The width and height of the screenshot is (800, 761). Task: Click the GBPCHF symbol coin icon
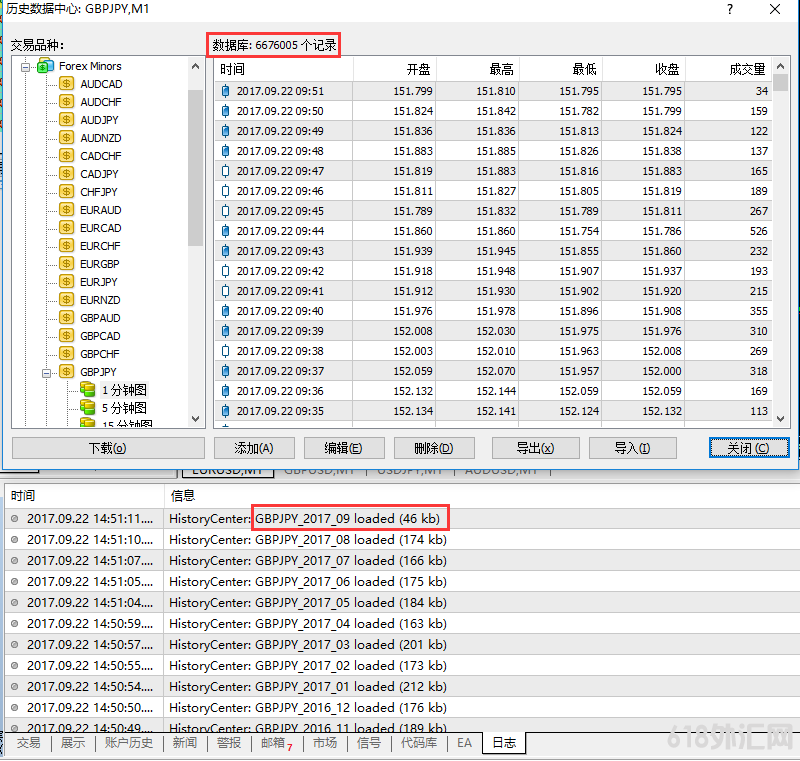[67, 354]
